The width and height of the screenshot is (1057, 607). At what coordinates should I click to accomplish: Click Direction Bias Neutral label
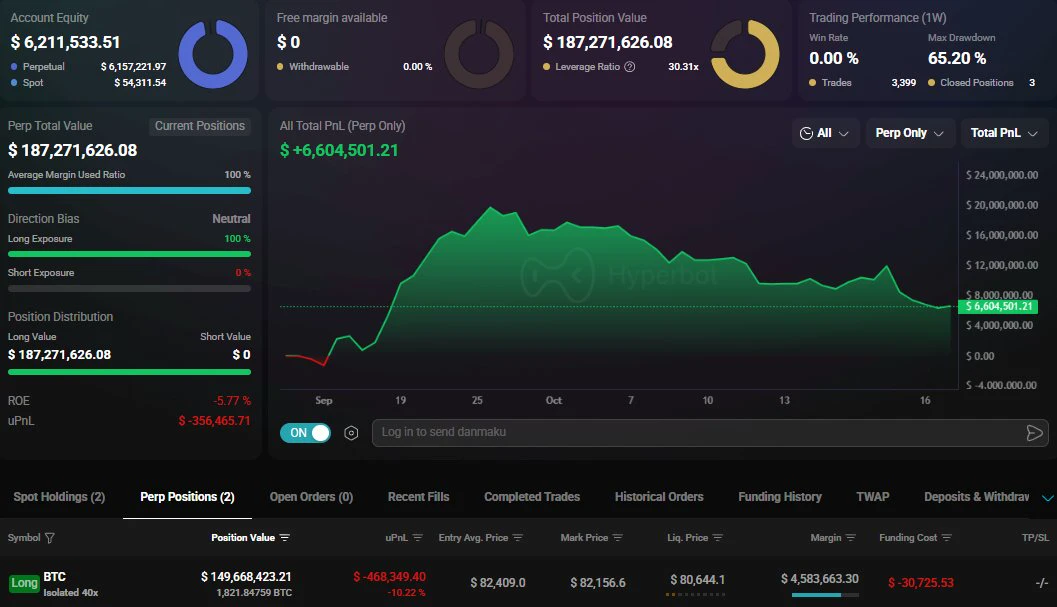tap(231, 219)
